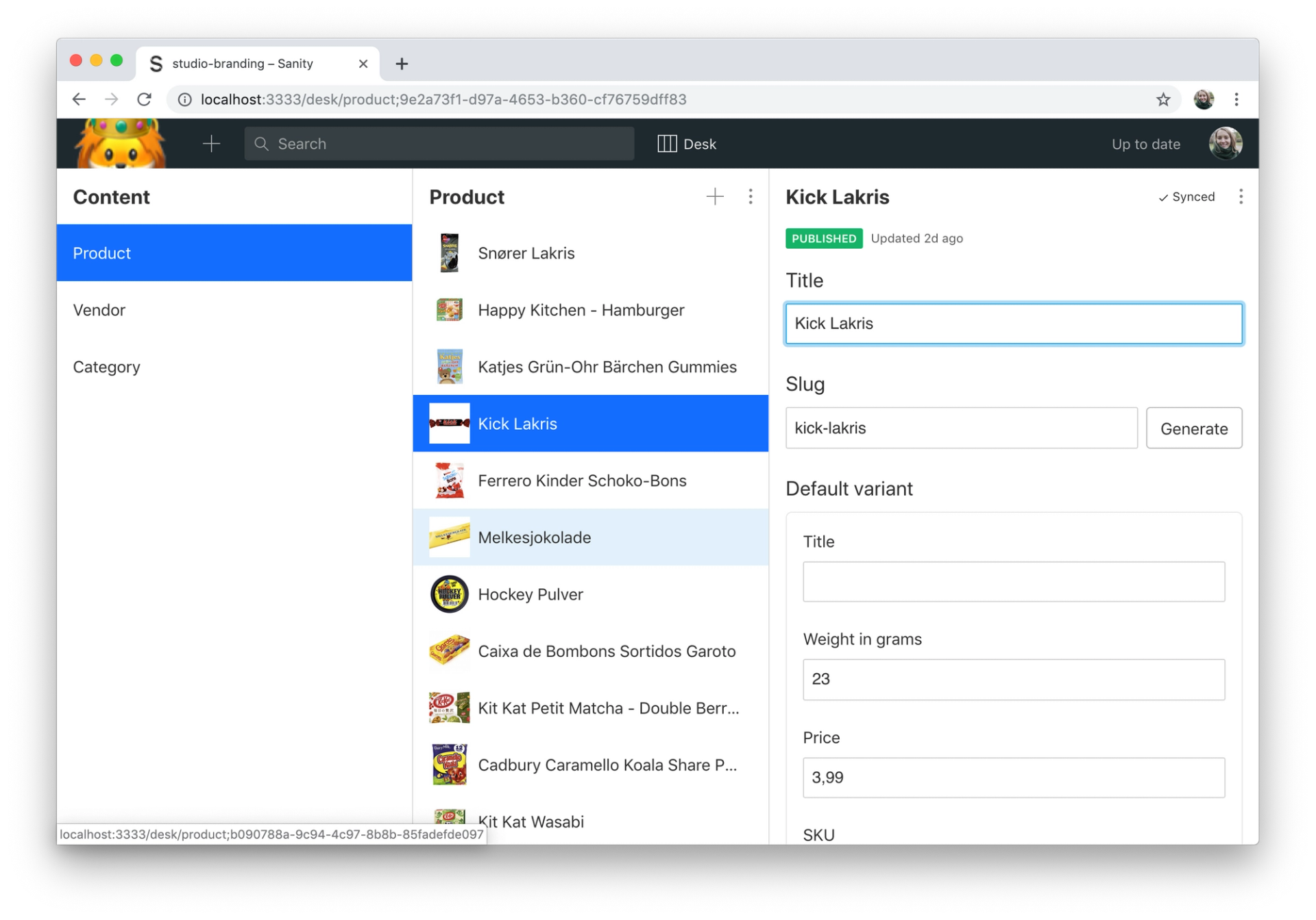Click the plus icon in top navbar
Screen dimensions: 1316x920
pos(212,144)
